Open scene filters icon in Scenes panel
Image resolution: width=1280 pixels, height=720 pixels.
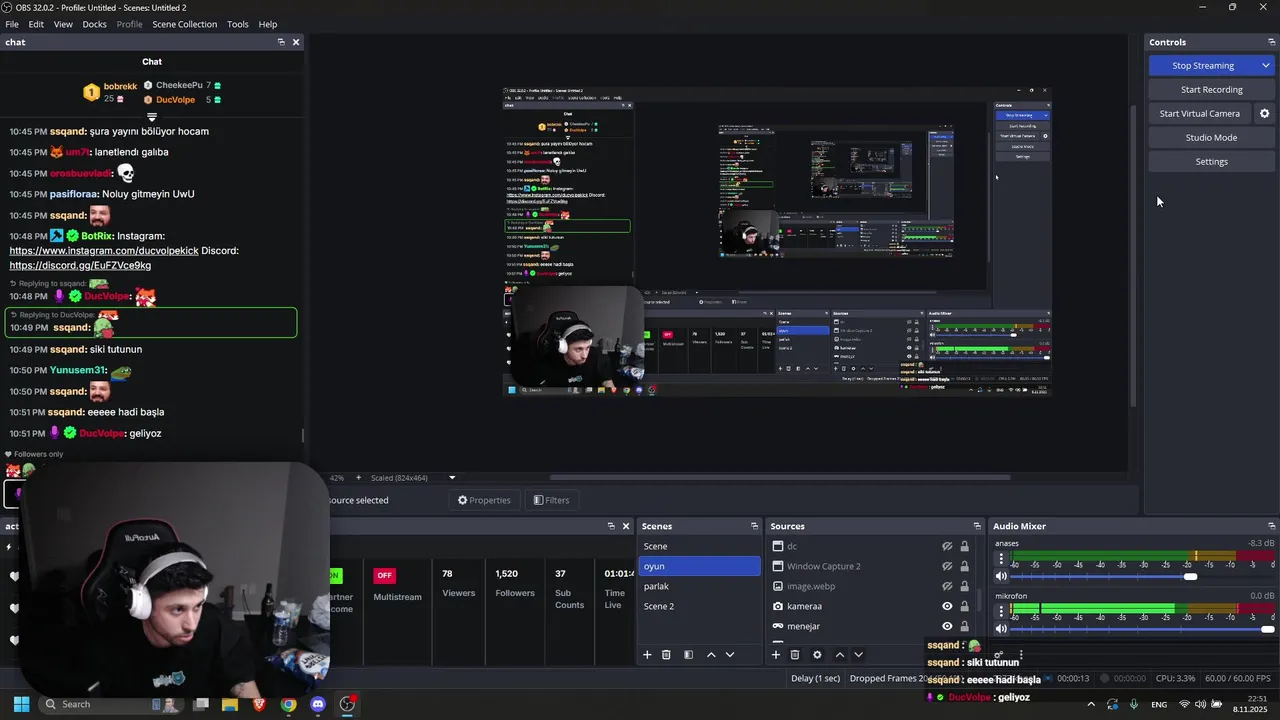[x=688, y=655]
